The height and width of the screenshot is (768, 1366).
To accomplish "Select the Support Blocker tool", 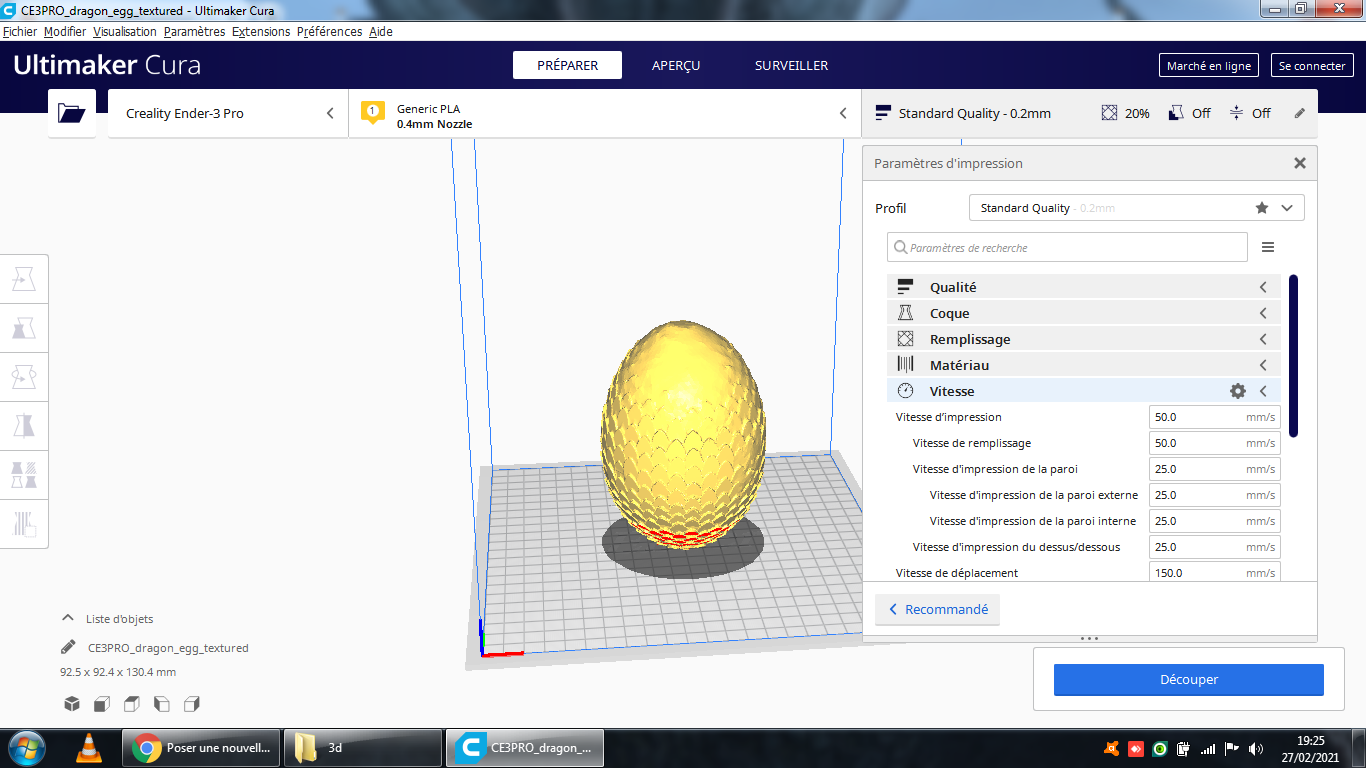I will (24, 523).
